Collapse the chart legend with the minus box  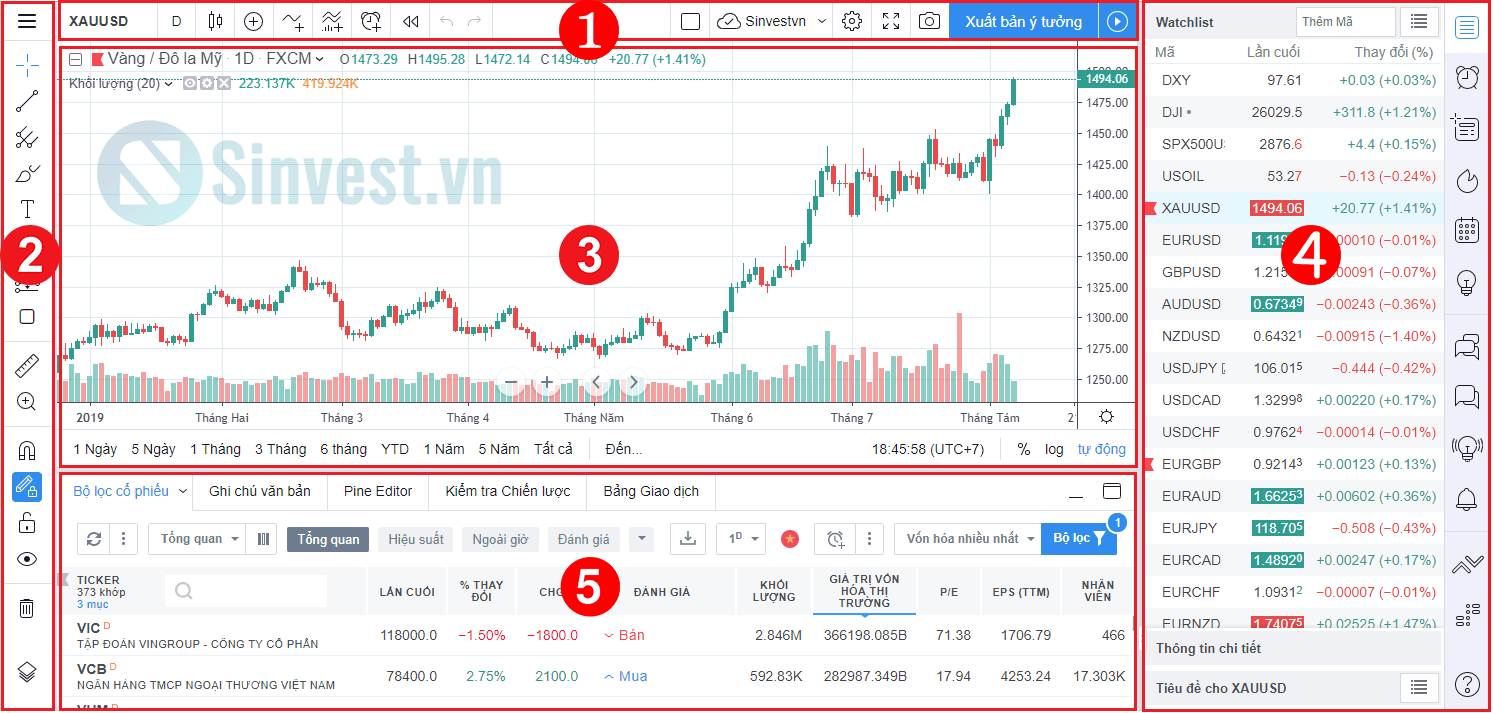[75, 60]
